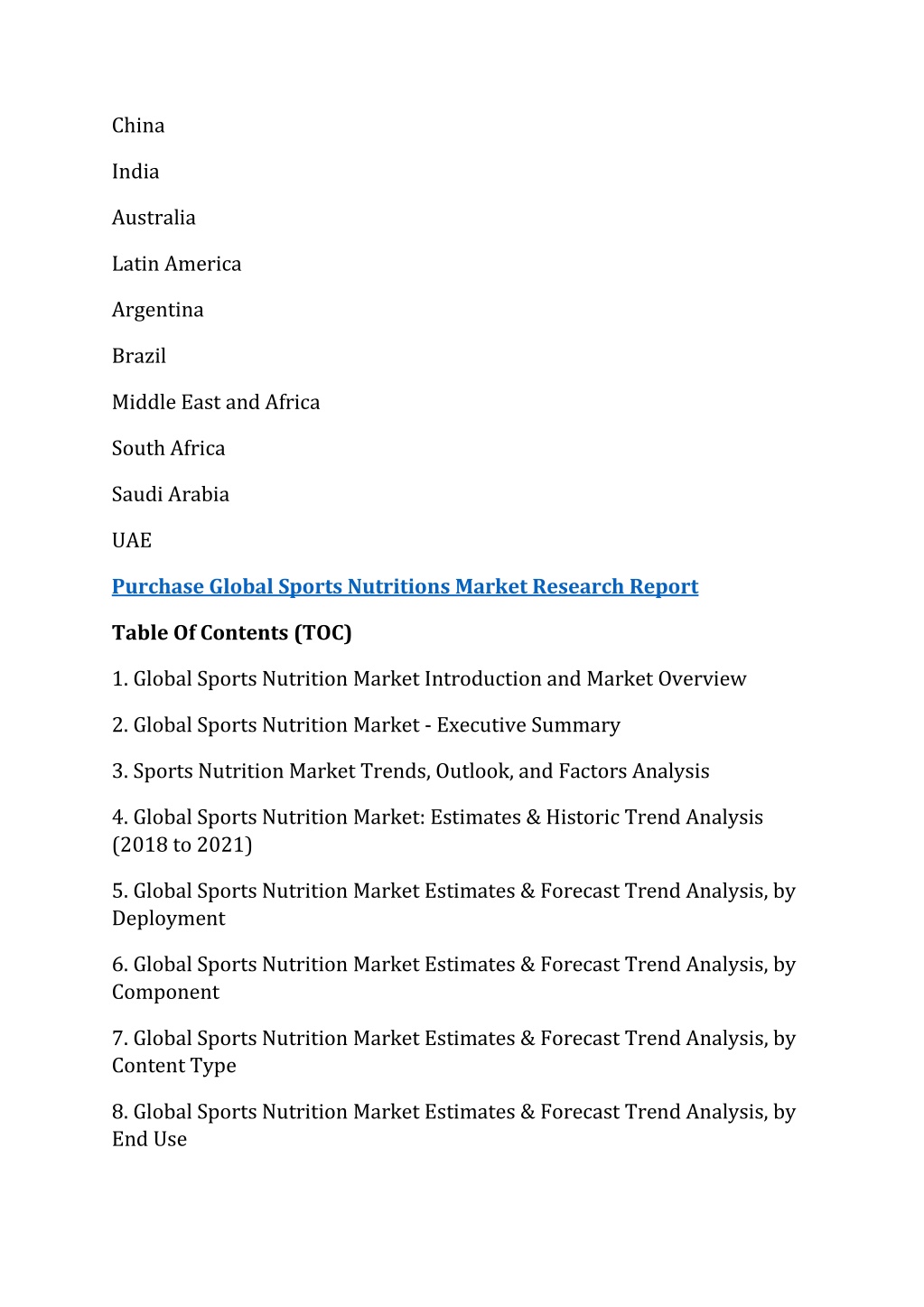Click TOC item 6 Forecast by Component
The image size is (924, 1307).
(x=453, y=978)
